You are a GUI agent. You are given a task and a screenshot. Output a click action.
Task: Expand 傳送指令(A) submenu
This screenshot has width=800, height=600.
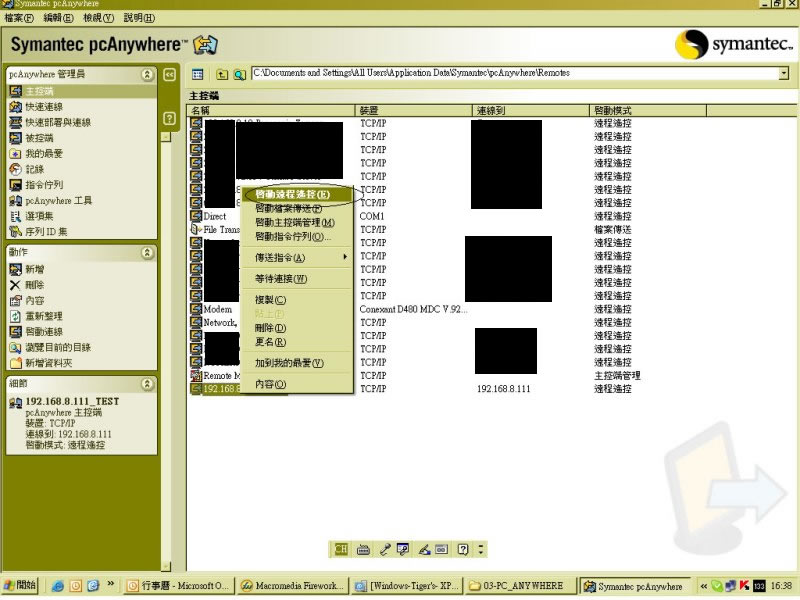pos(296,257)
